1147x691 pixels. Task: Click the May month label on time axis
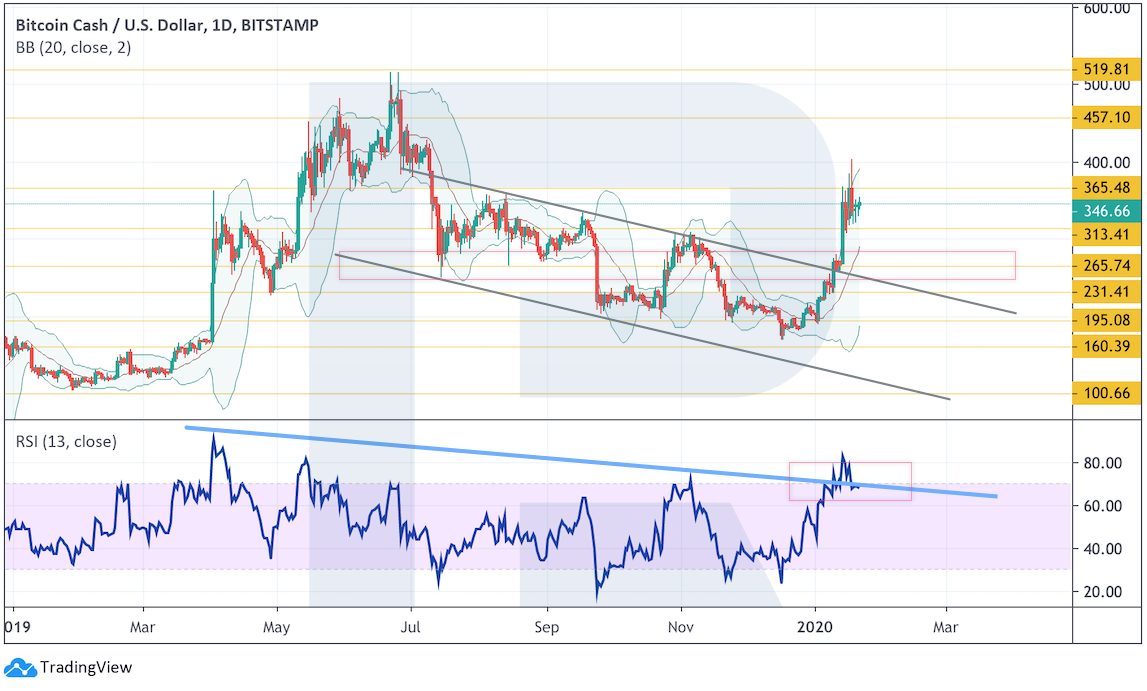(277, 627)
